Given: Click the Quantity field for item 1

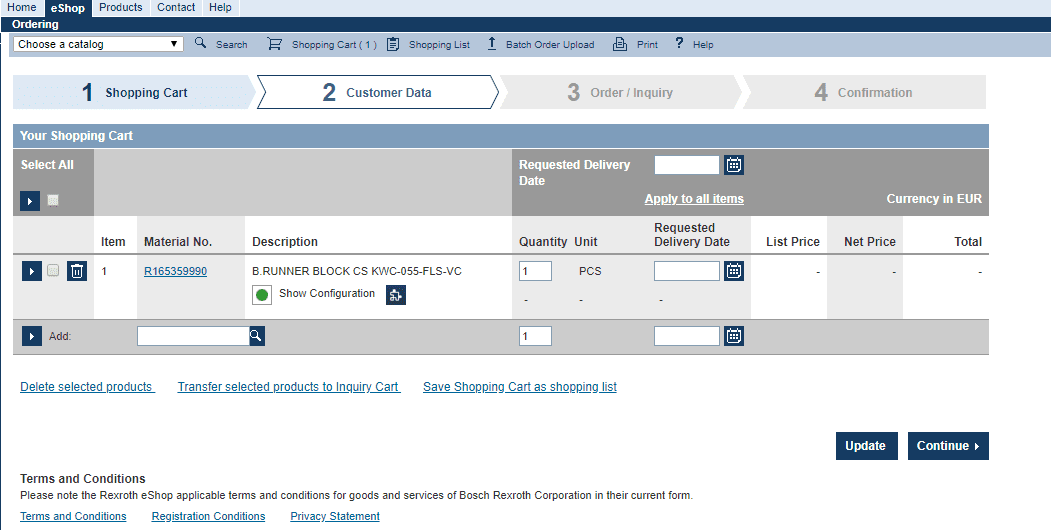Looking at the screenshot, I should 535,271.
